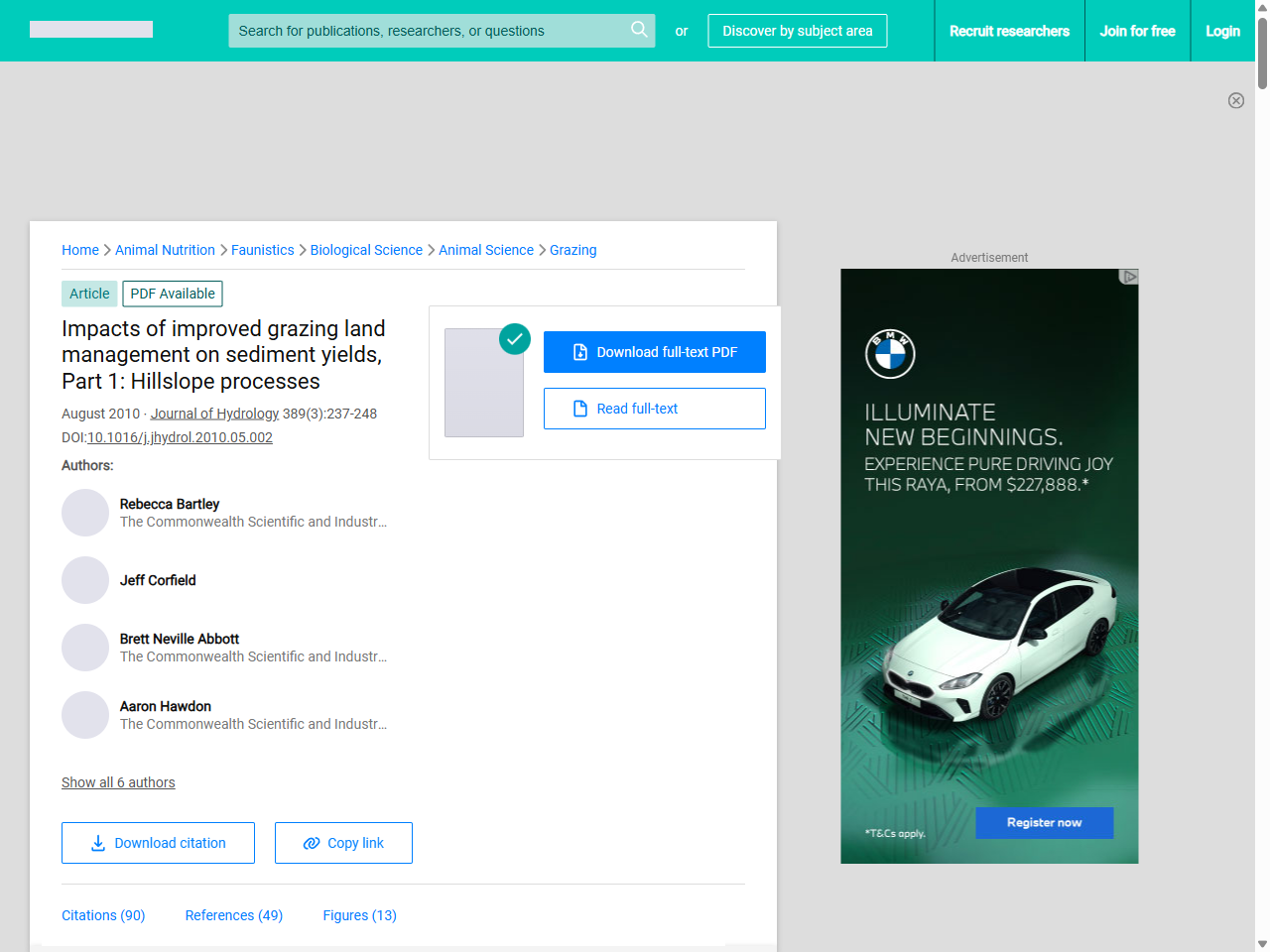Show the Figures (13) tab
The height and width of the screenshot is (952, 1270).
pos(359,915)
